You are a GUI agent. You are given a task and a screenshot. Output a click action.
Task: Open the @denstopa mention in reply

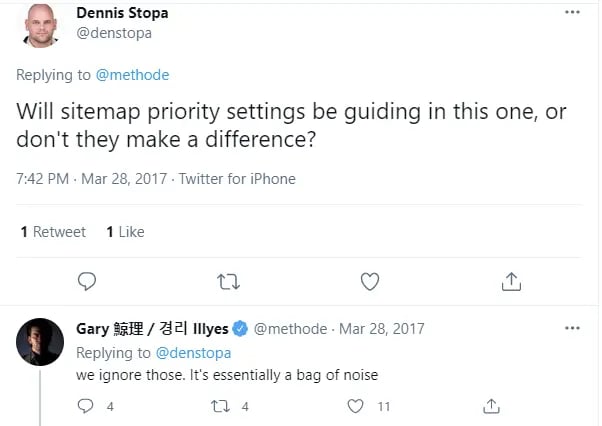pos(194,352)
